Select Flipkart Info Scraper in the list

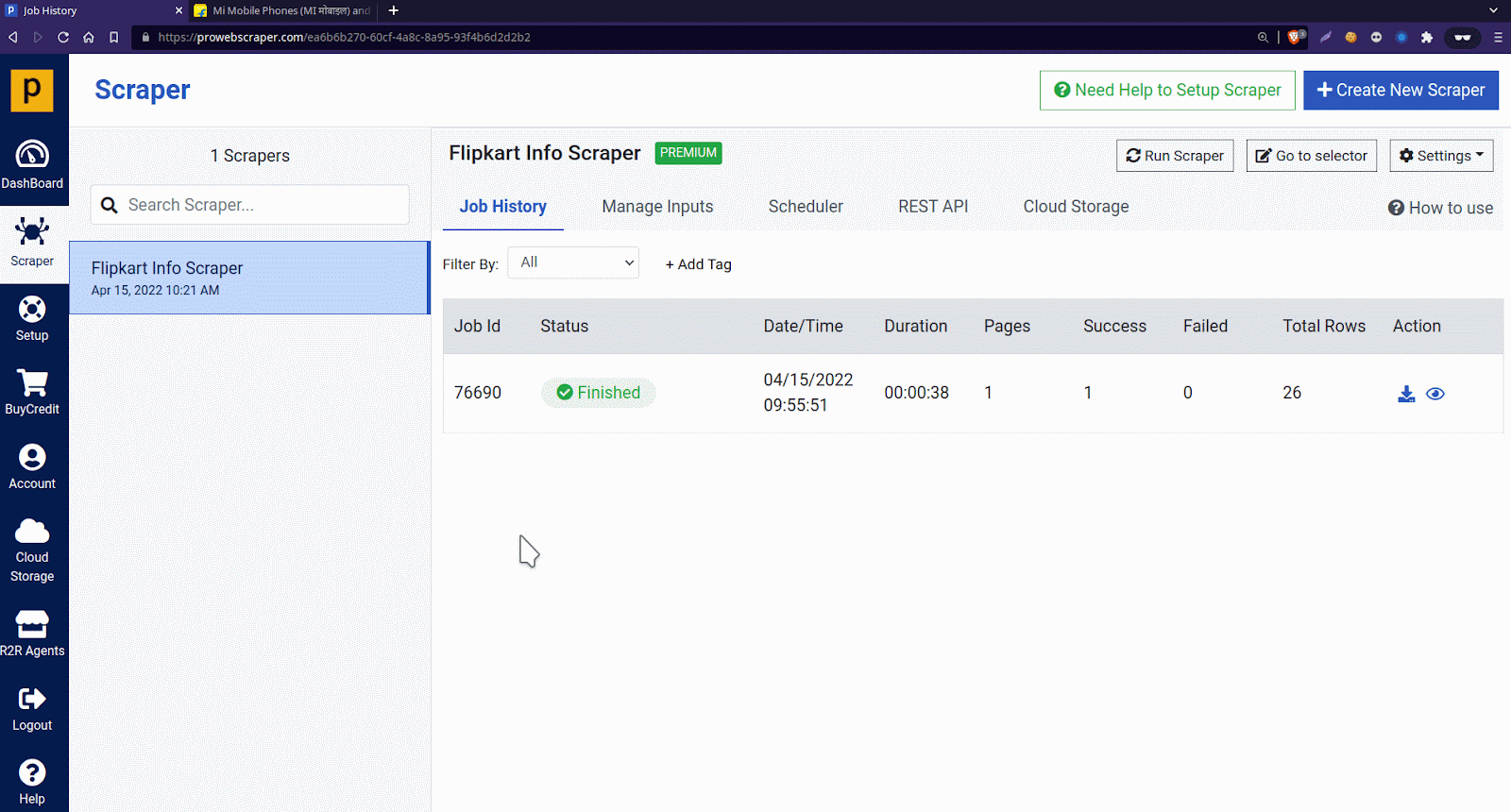pyautogui.click(x=249, y=278)
